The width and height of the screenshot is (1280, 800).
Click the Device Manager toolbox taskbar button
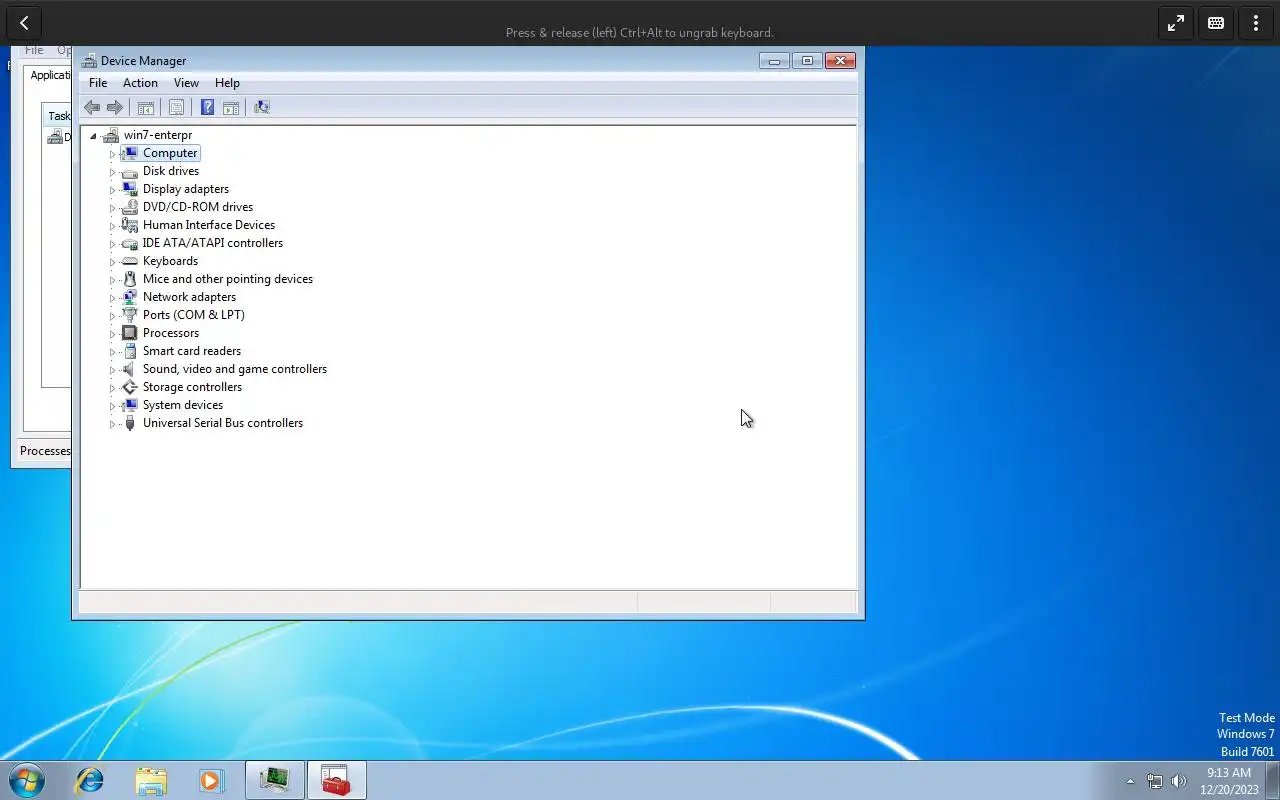336,780
